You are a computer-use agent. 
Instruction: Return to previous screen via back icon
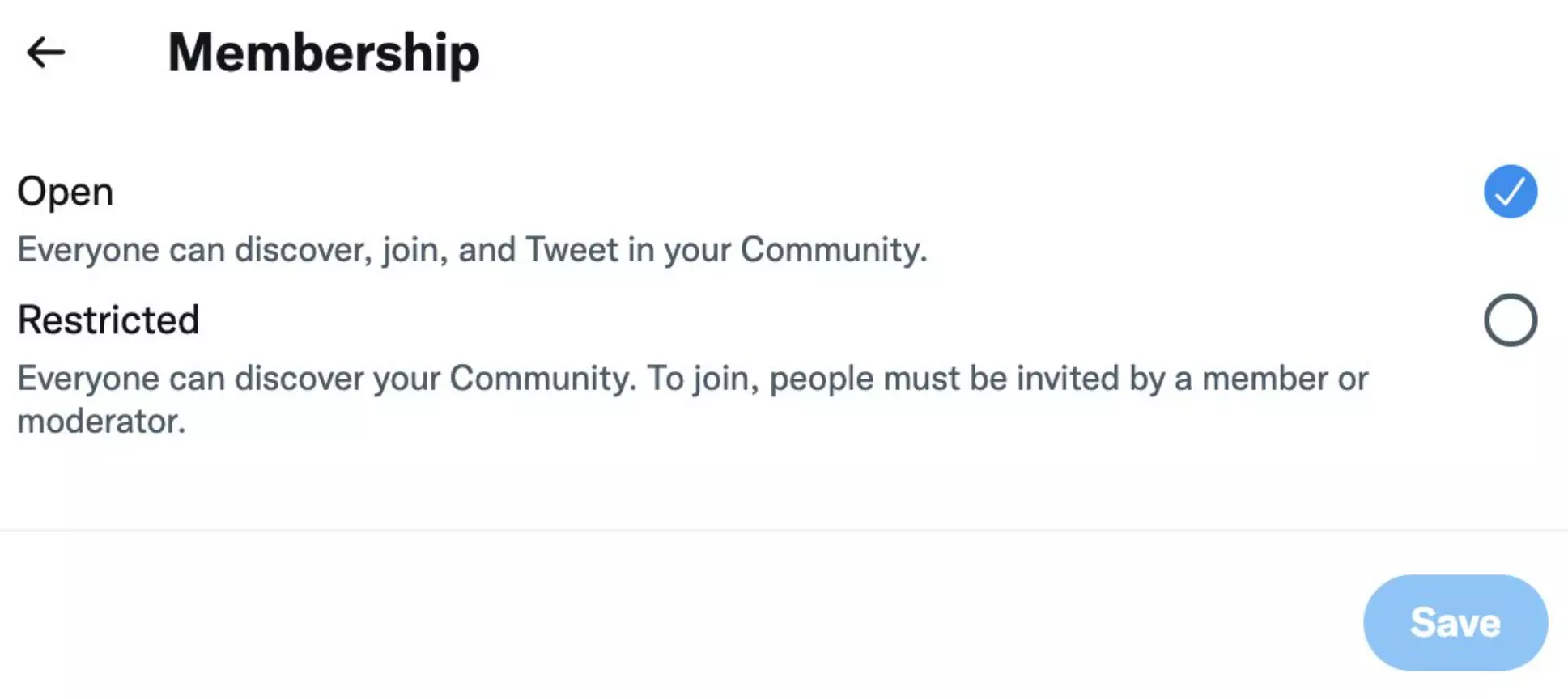(x=46, y=52)
